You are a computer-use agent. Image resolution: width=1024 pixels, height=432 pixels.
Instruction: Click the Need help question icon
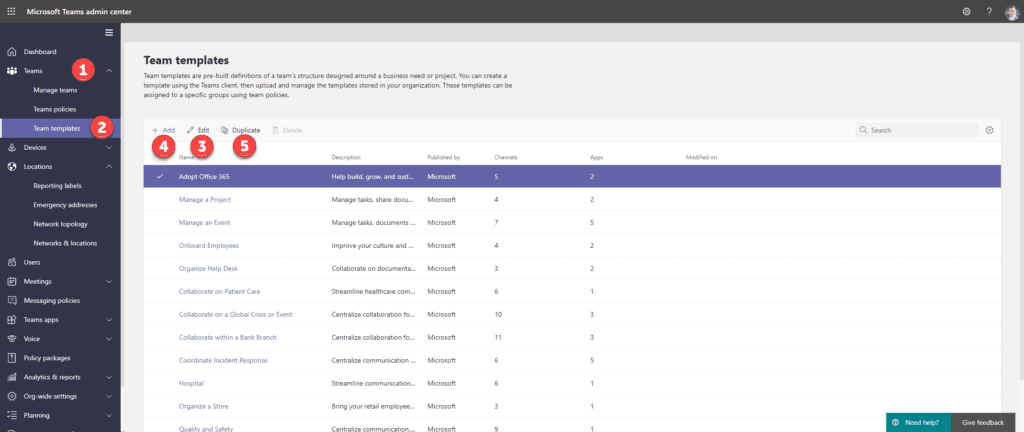(x=896, y=422)
